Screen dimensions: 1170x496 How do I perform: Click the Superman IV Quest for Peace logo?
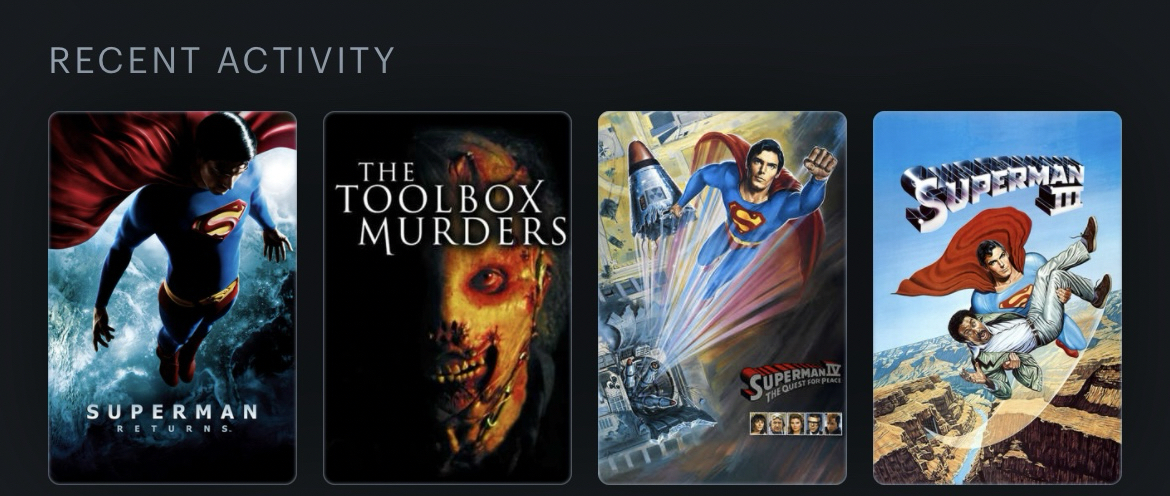(792, 381)
